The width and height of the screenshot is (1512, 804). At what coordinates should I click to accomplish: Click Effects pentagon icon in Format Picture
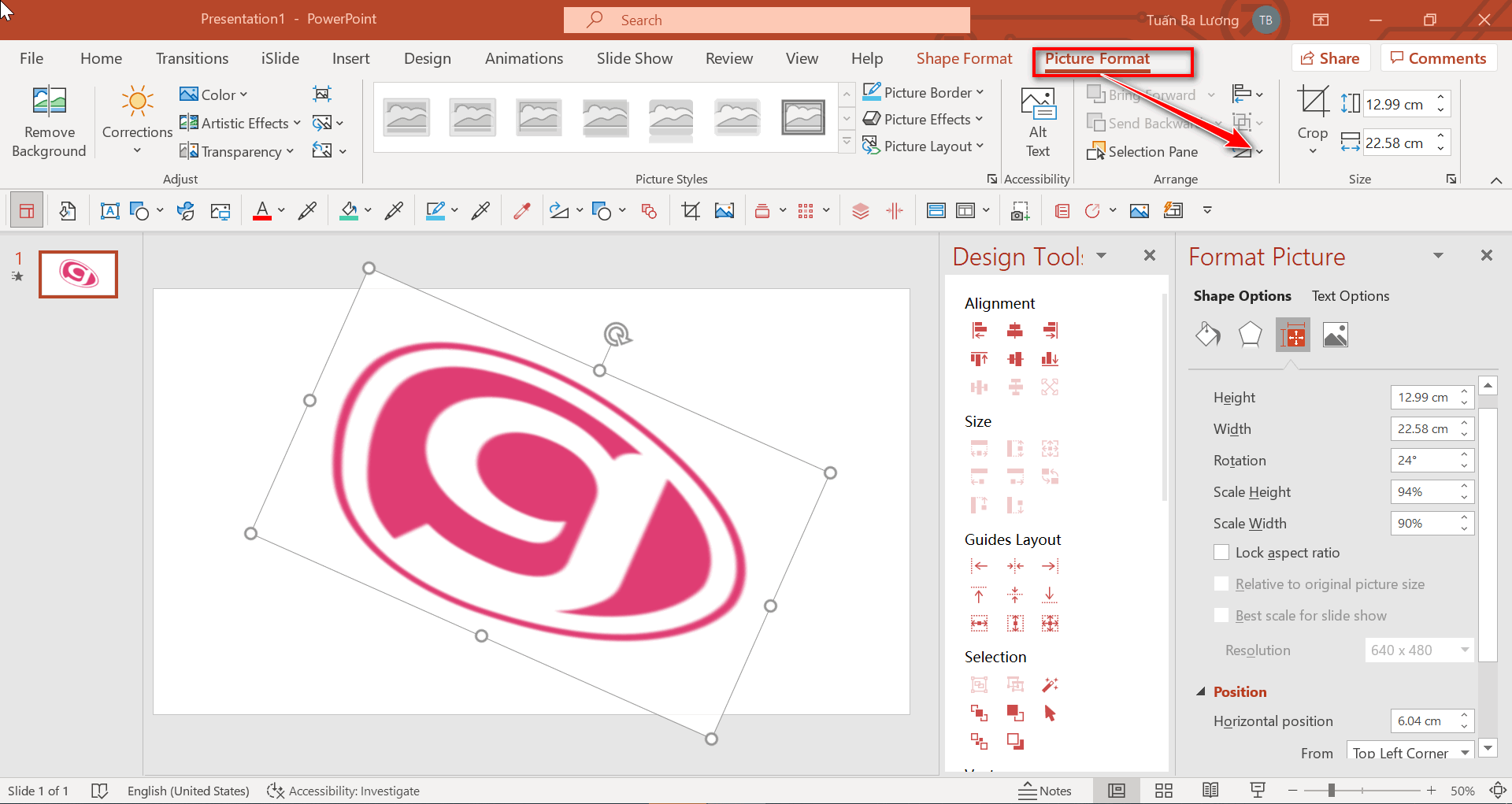coord(1250,335)
